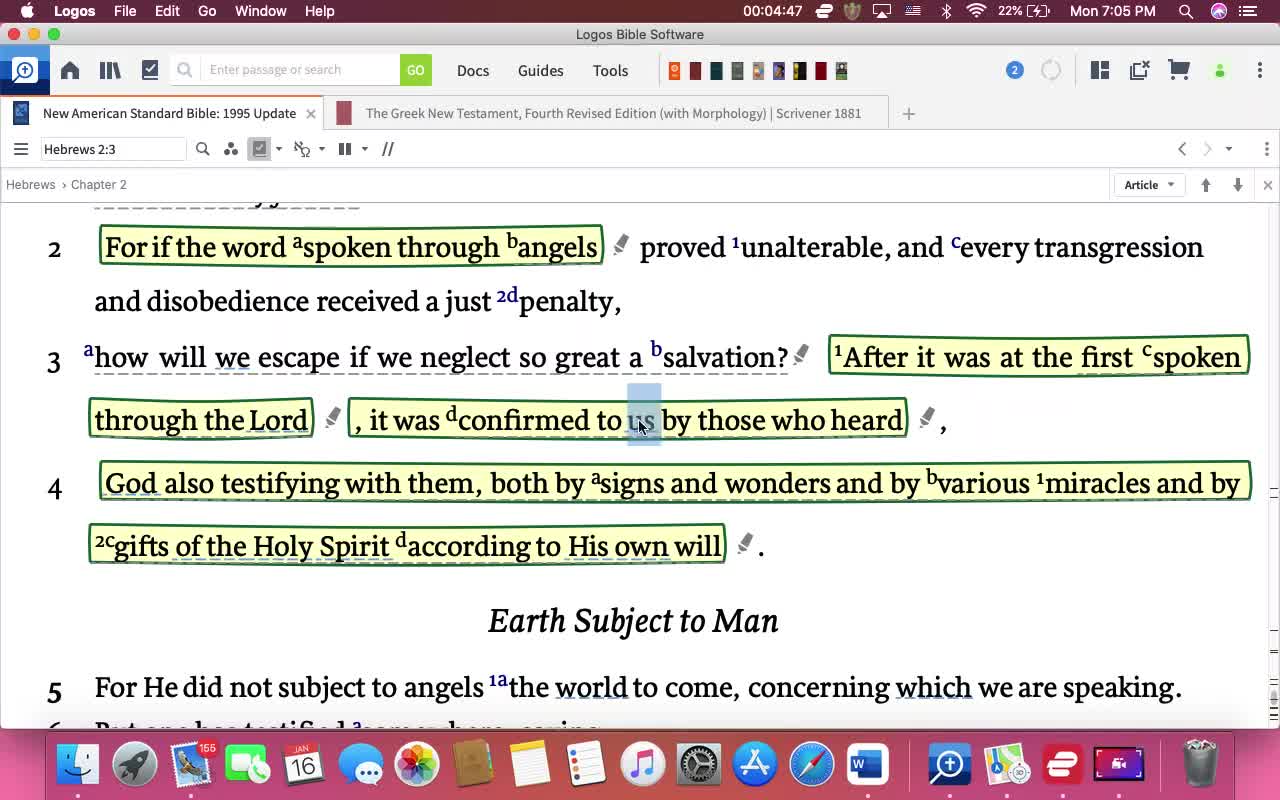
Task: Click the inline search magnifier in panel toolbar
Action: (x=202, y=149)
